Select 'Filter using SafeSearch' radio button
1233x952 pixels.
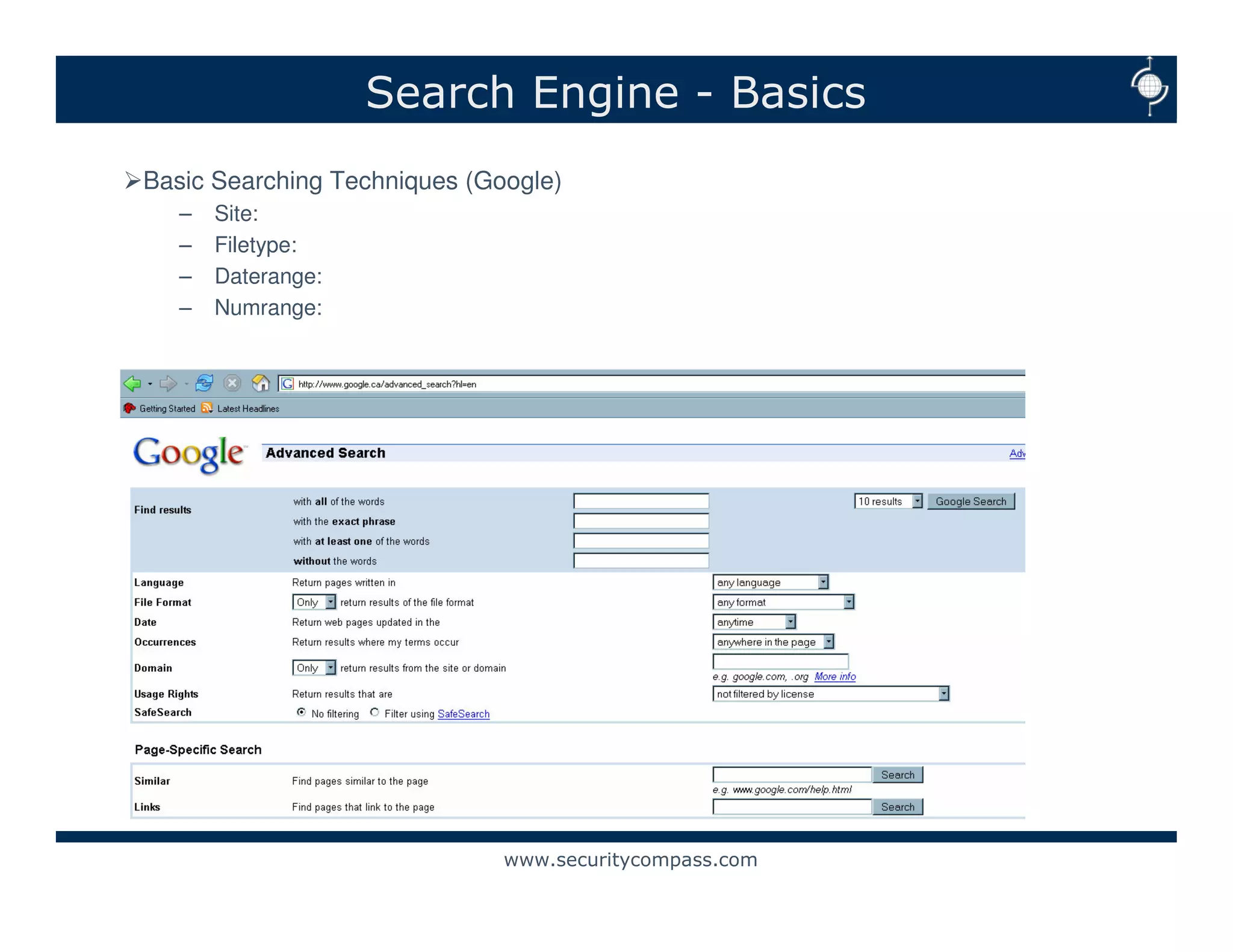(x=374, y=712)
